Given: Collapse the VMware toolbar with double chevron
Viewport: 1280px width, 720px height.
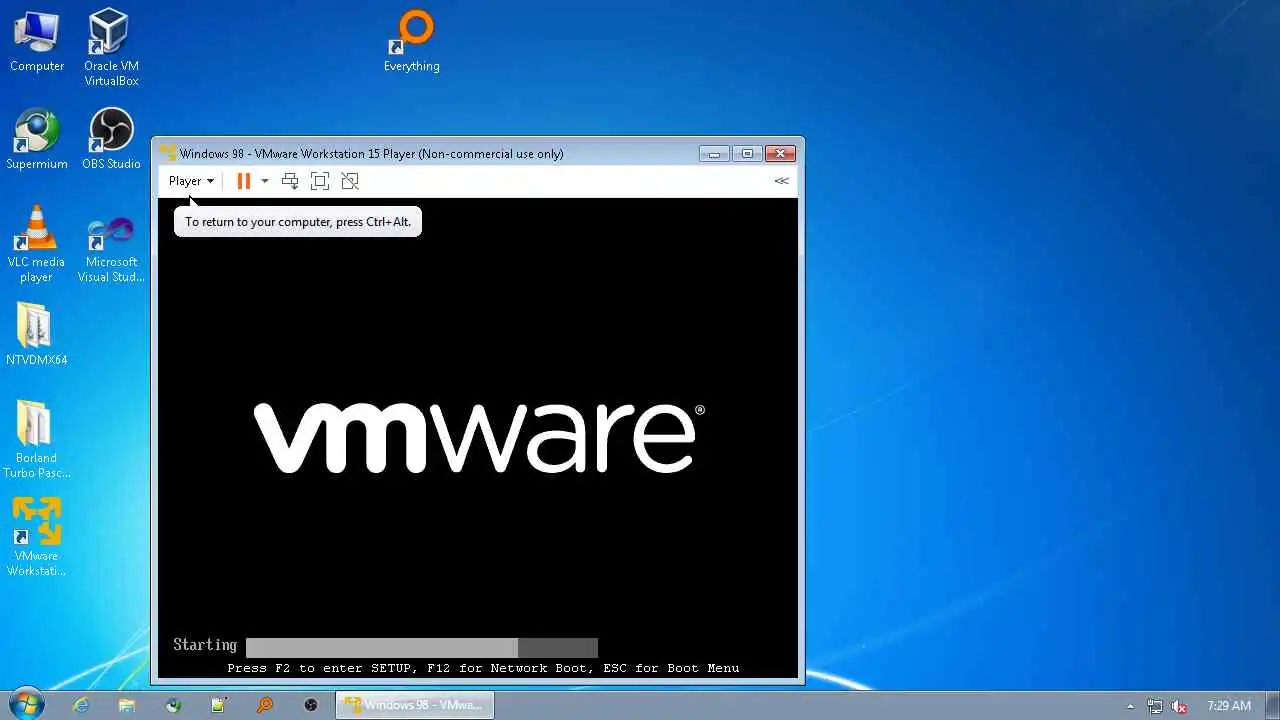Looking at the screenshot, I should point(781,181).
